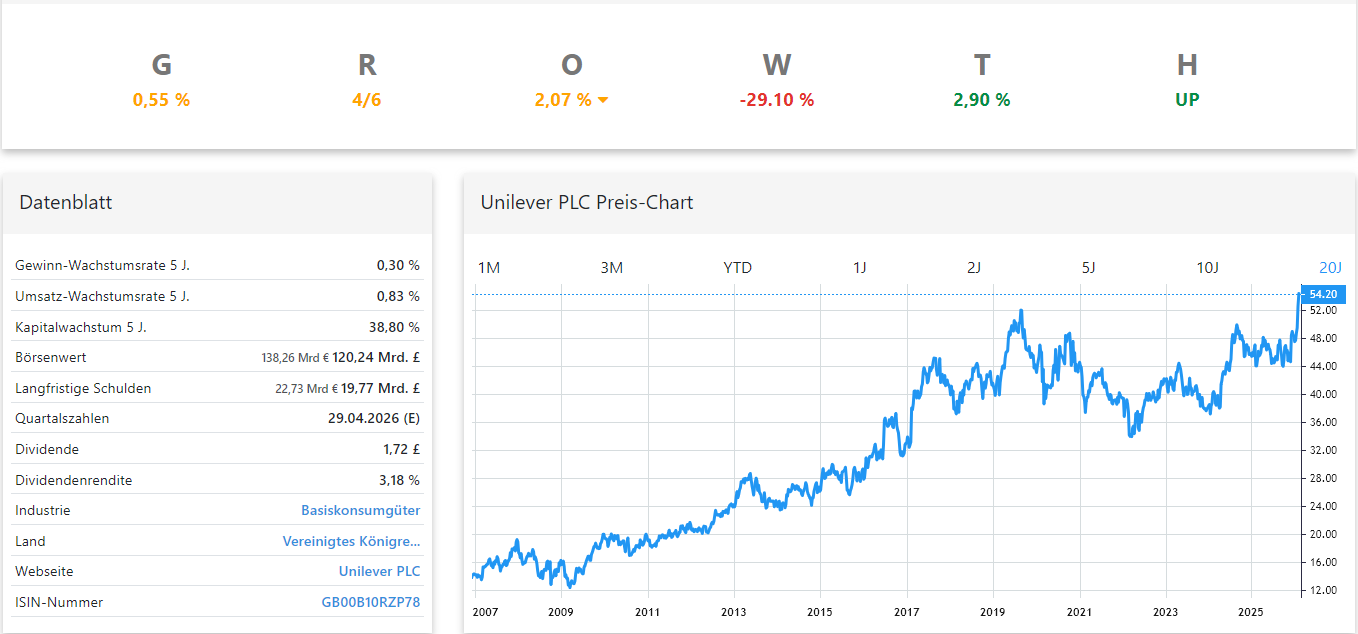Select the 3M chart range
The height and width of the screenshot is (634, 1358).
click(x=611, y=267)
